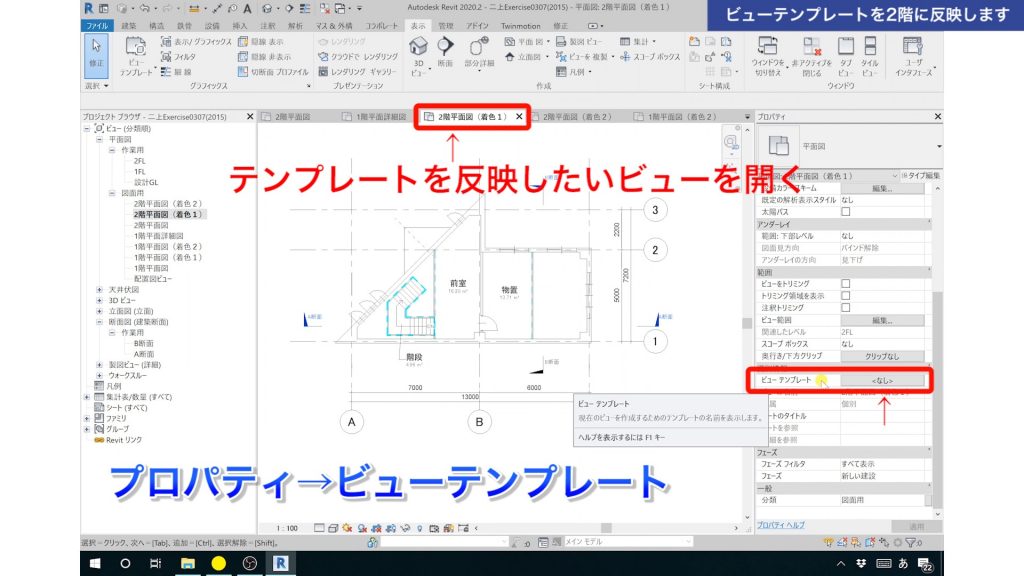The image size is (1024, 576).
Task: Enable the 注釈トリミング checkbox
Action: point(845,307)
